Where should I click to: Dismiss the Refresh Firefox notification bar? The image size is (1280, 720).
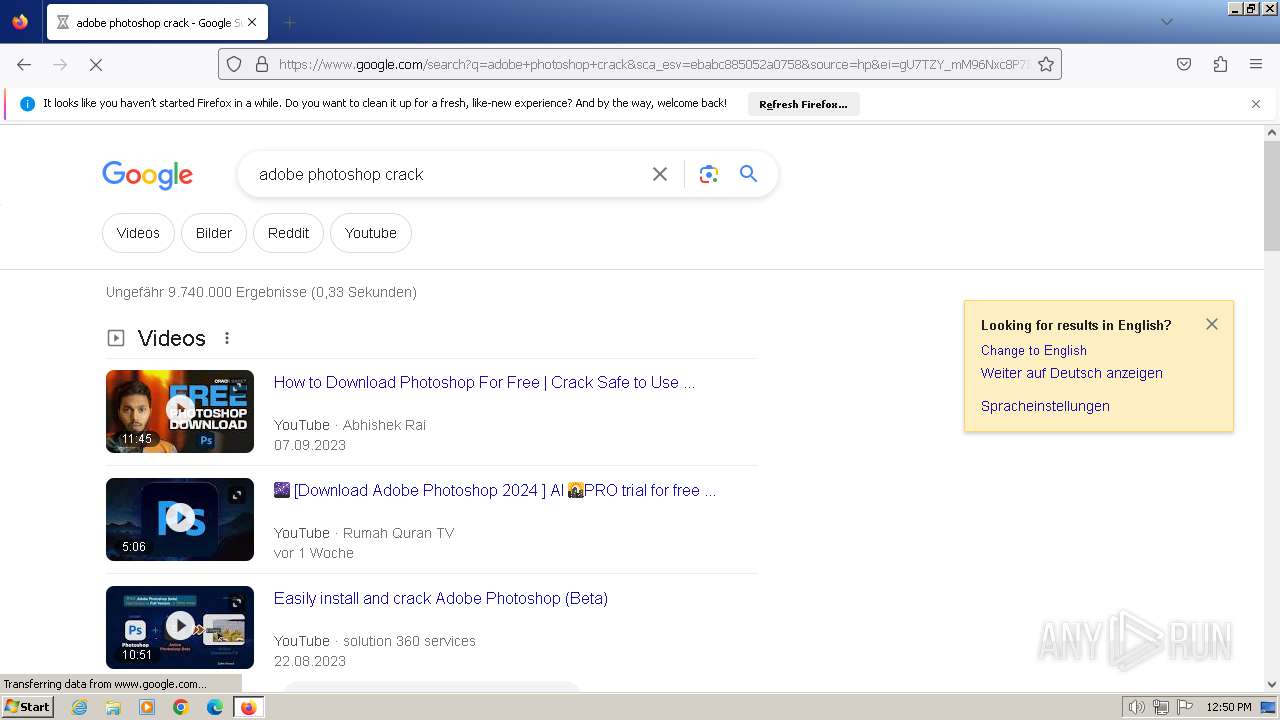(1256, 104)
